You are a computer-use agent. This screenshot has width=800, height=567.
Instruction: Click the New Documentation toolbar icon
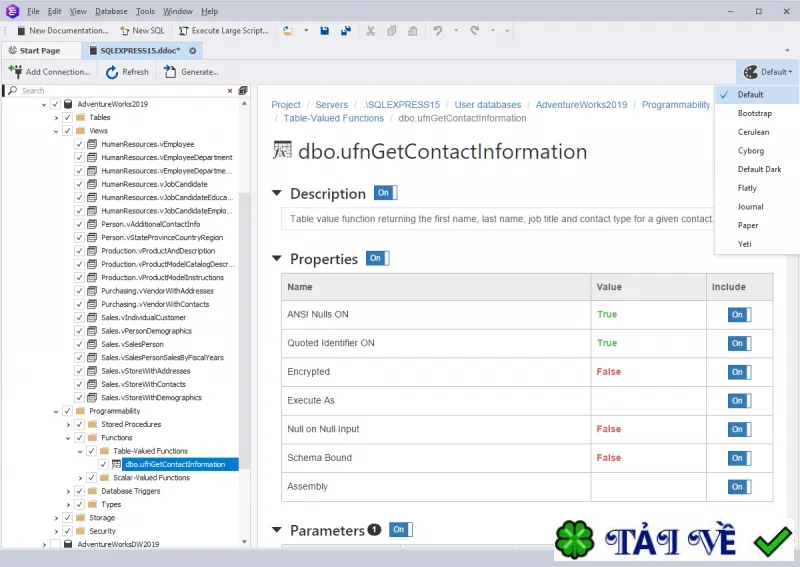(21, 31)
